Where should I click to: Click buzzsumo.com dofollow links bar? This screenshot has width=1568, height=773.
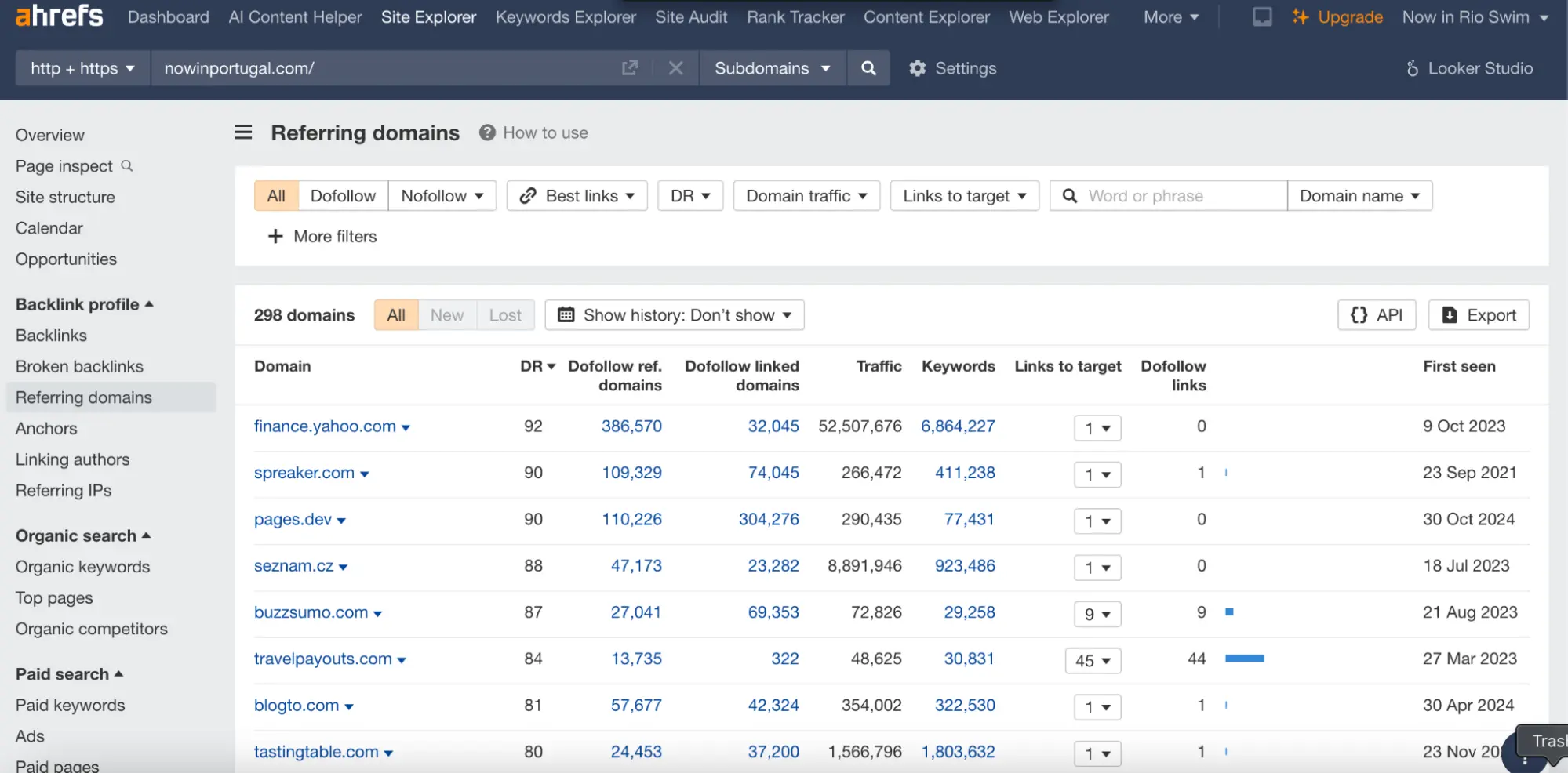1229,612
